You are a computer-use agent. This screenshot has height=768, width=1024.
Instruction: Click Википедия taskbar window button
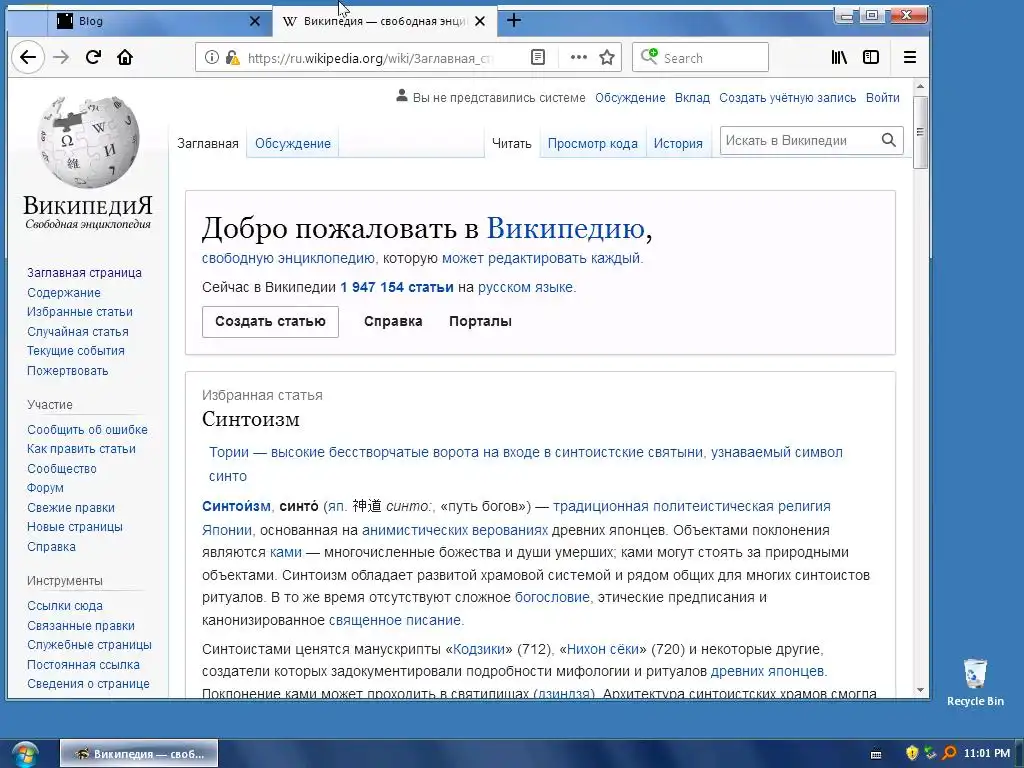[139, 754]
